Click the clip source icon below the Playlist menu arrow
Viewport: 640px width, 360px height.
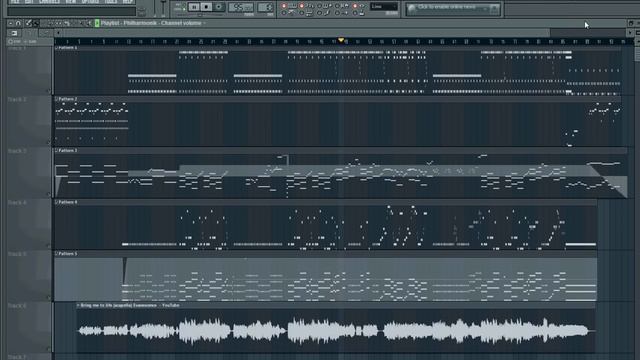[x=14, y=33]
